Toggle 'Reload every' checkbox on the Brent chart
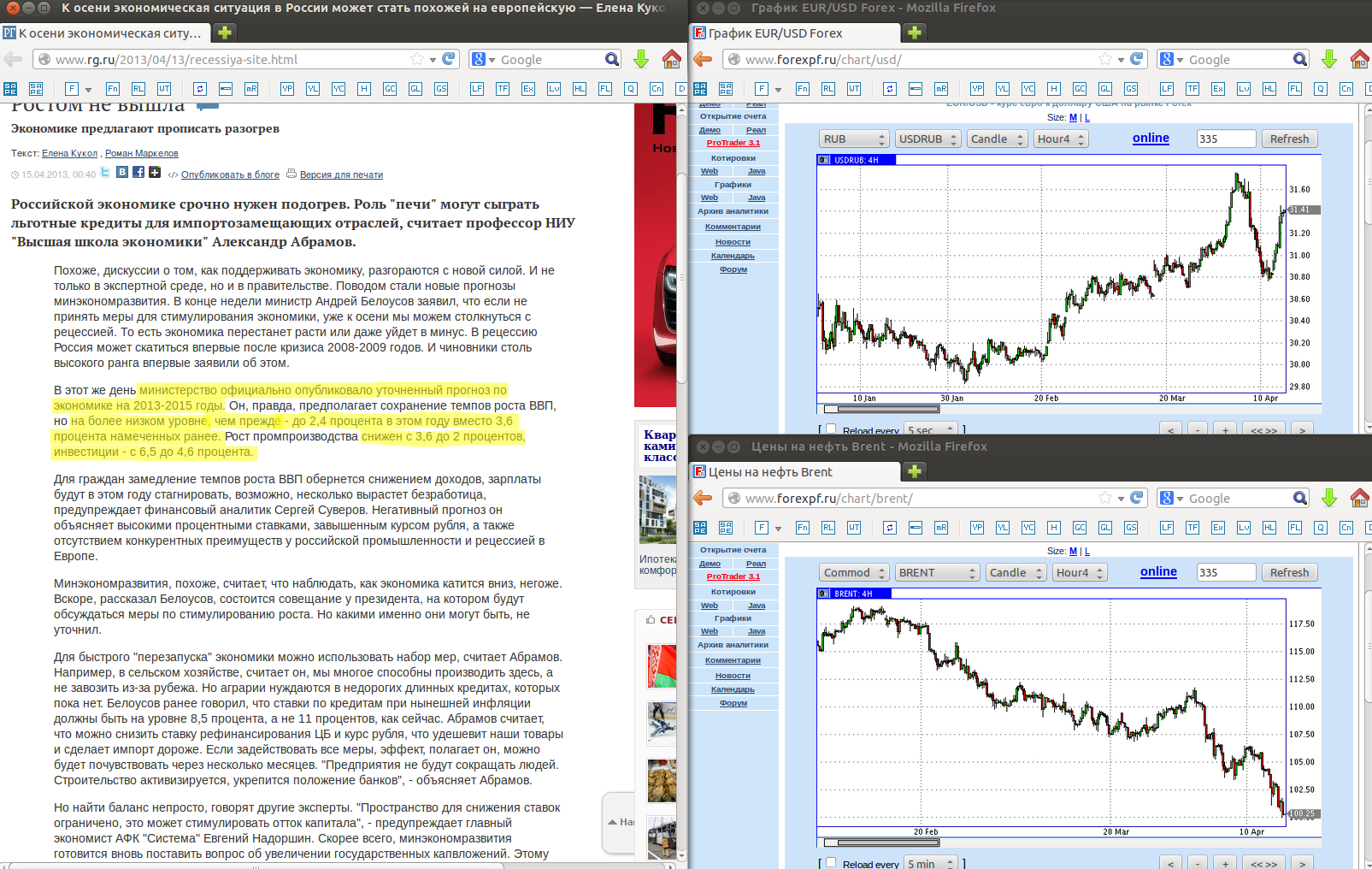This screenshot has height=869, width=1372. [x=831, y=863]
